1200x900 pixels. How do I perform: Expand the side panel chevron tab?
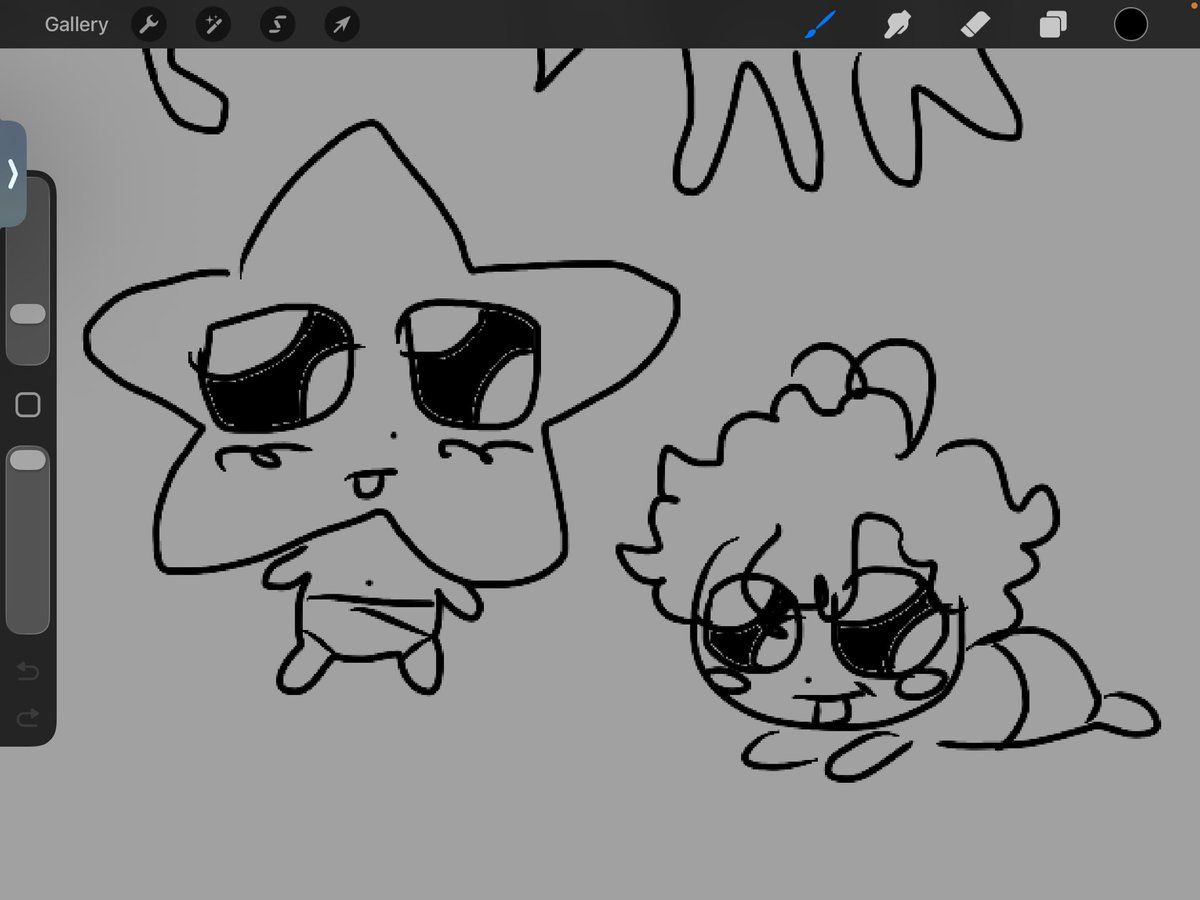click(x=12, y=174)
